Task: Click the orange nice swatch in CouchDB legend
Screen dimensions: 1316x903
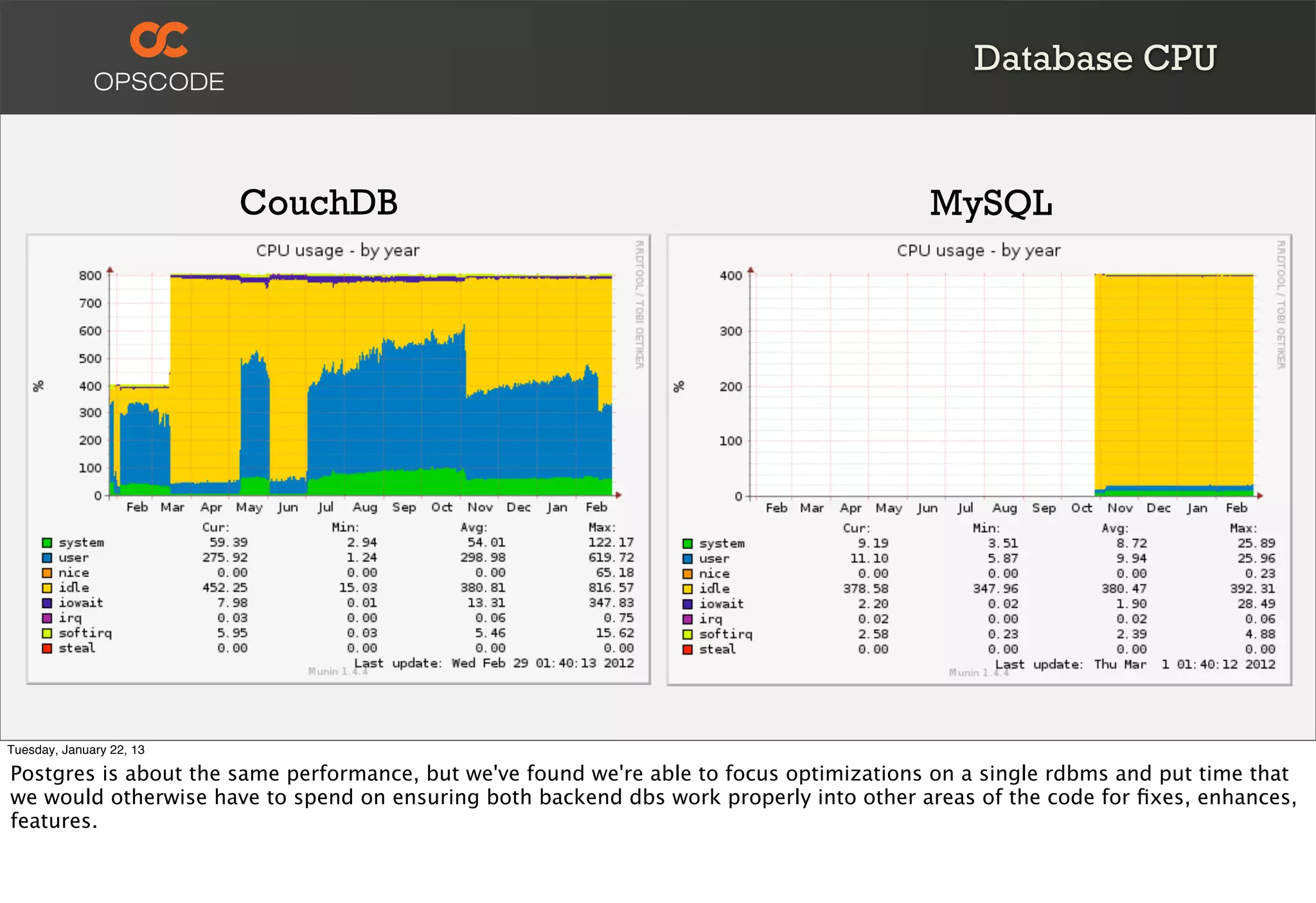Action: tap(47, 573)
